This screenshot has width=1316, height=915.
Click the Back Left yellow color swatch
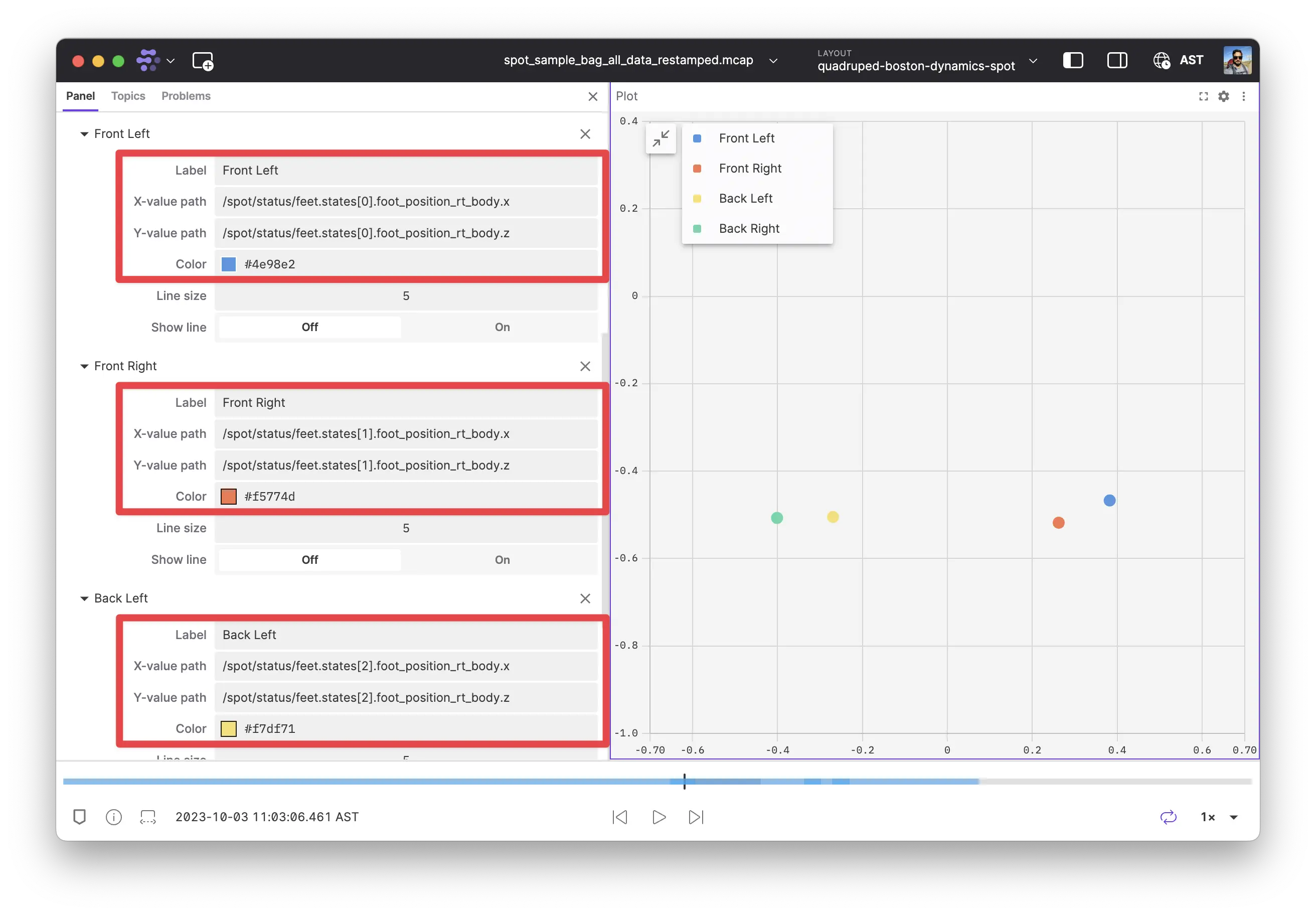click(229, 729)
